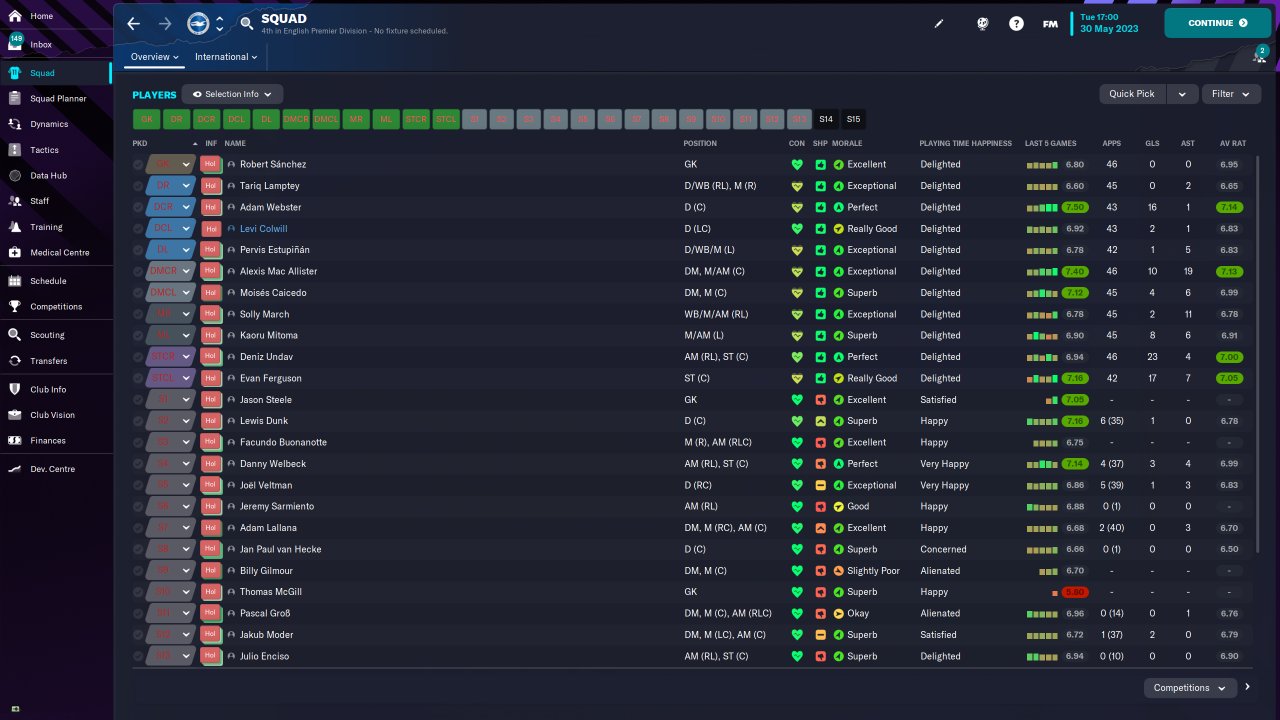Go back with the left arrow
This screenshot has height=720, width=1280.
pos(133,23)
